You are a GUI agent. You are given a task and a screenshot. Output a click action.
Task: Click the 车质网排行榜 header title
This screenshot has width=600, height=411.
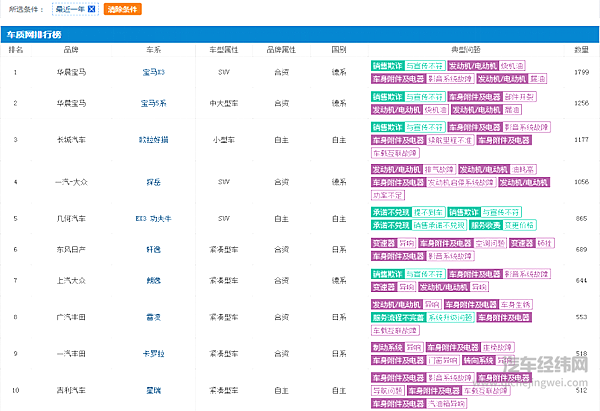click(34, 34)
